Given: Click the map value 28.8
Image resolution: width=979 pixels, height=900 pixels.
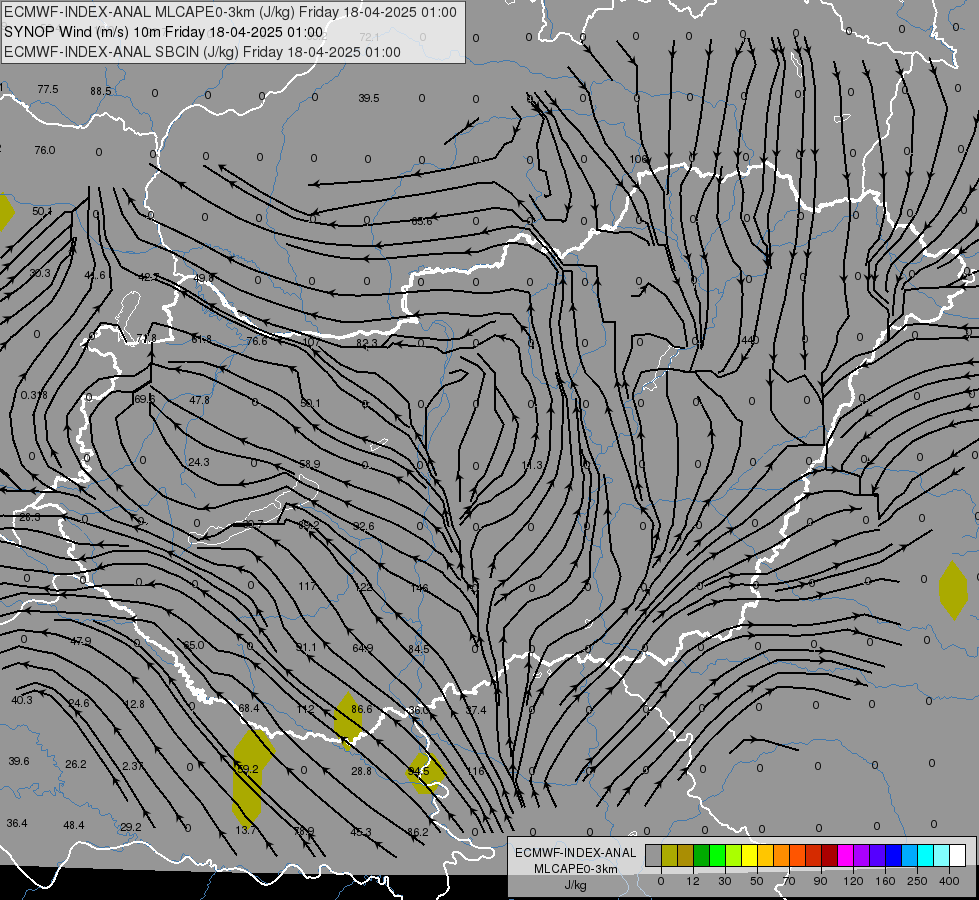Looking at the screenshot, I should pos(362,771).
